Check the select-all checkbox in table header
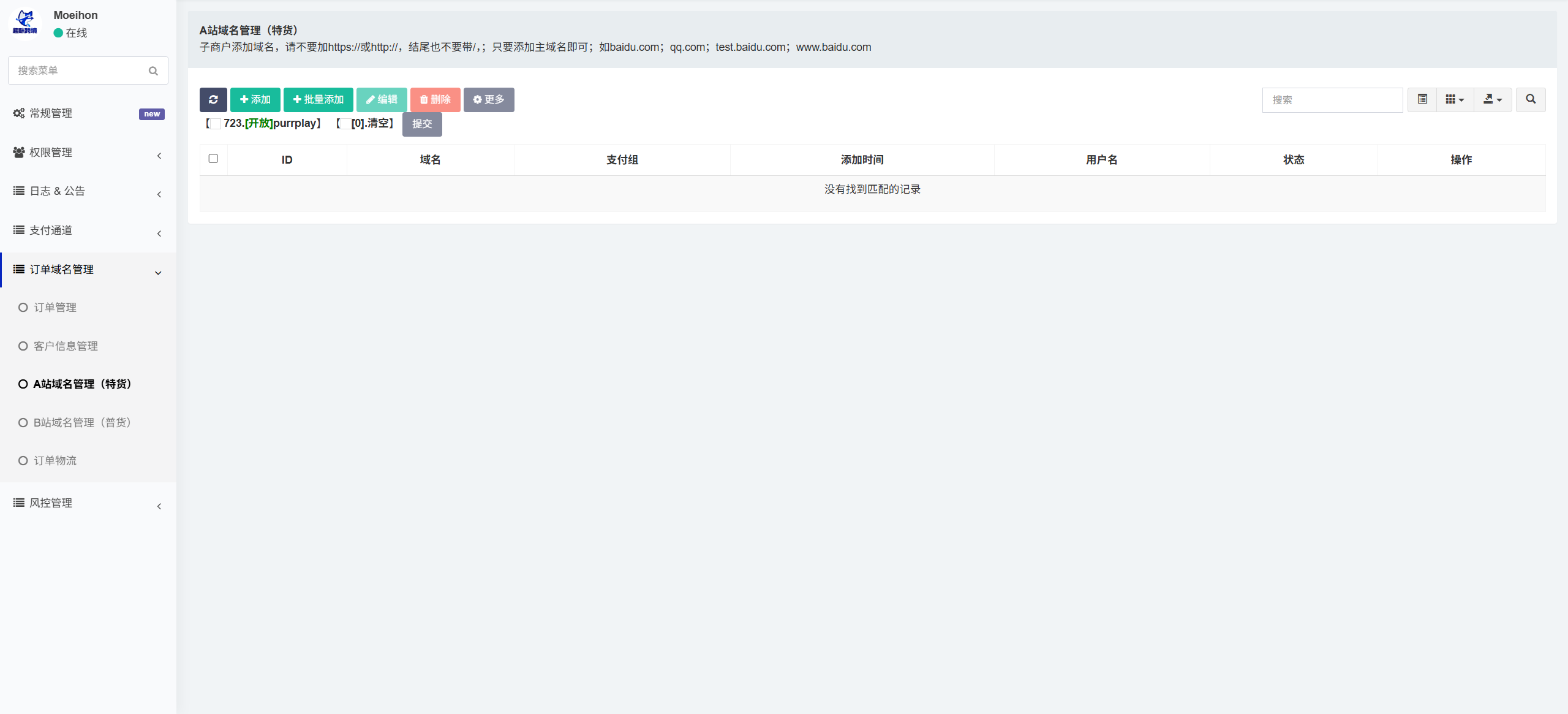1568x714 pixels. [x=213, y=159]
